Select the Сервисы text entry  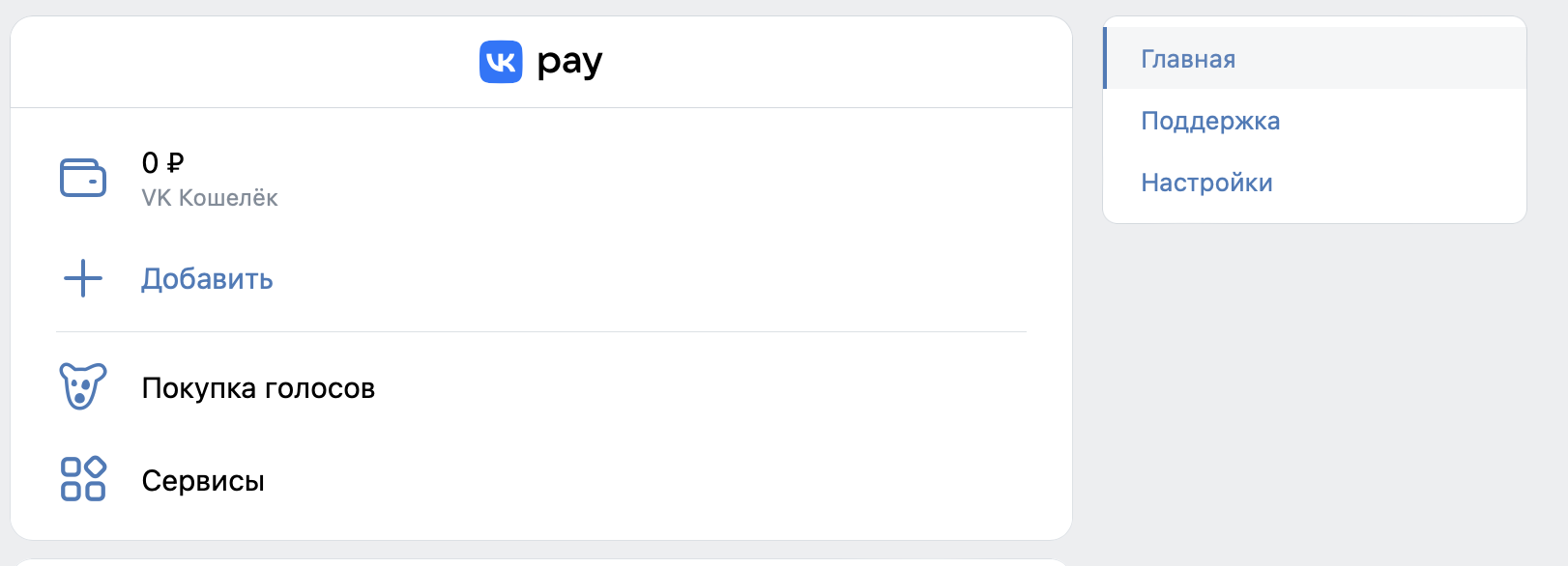(203, 481)
